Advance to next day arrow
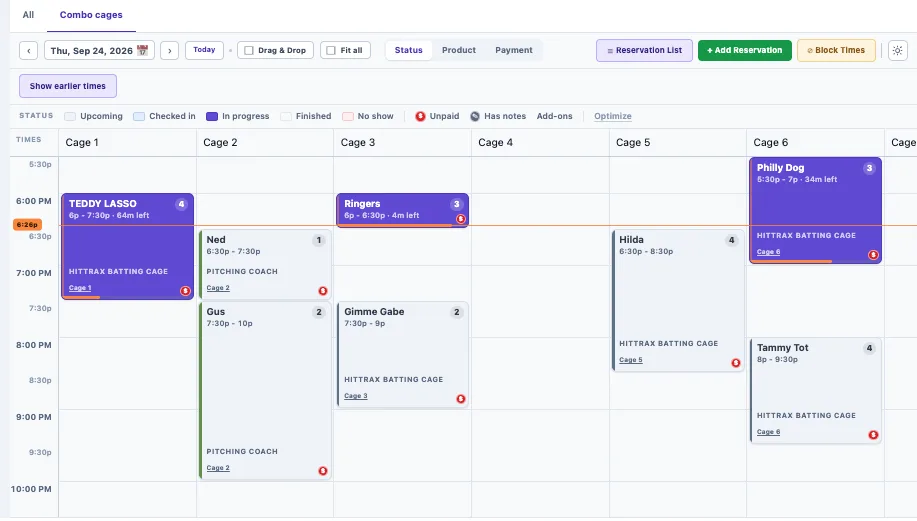Viewport: 917px width, 521px height. click(x=170, y=50)
